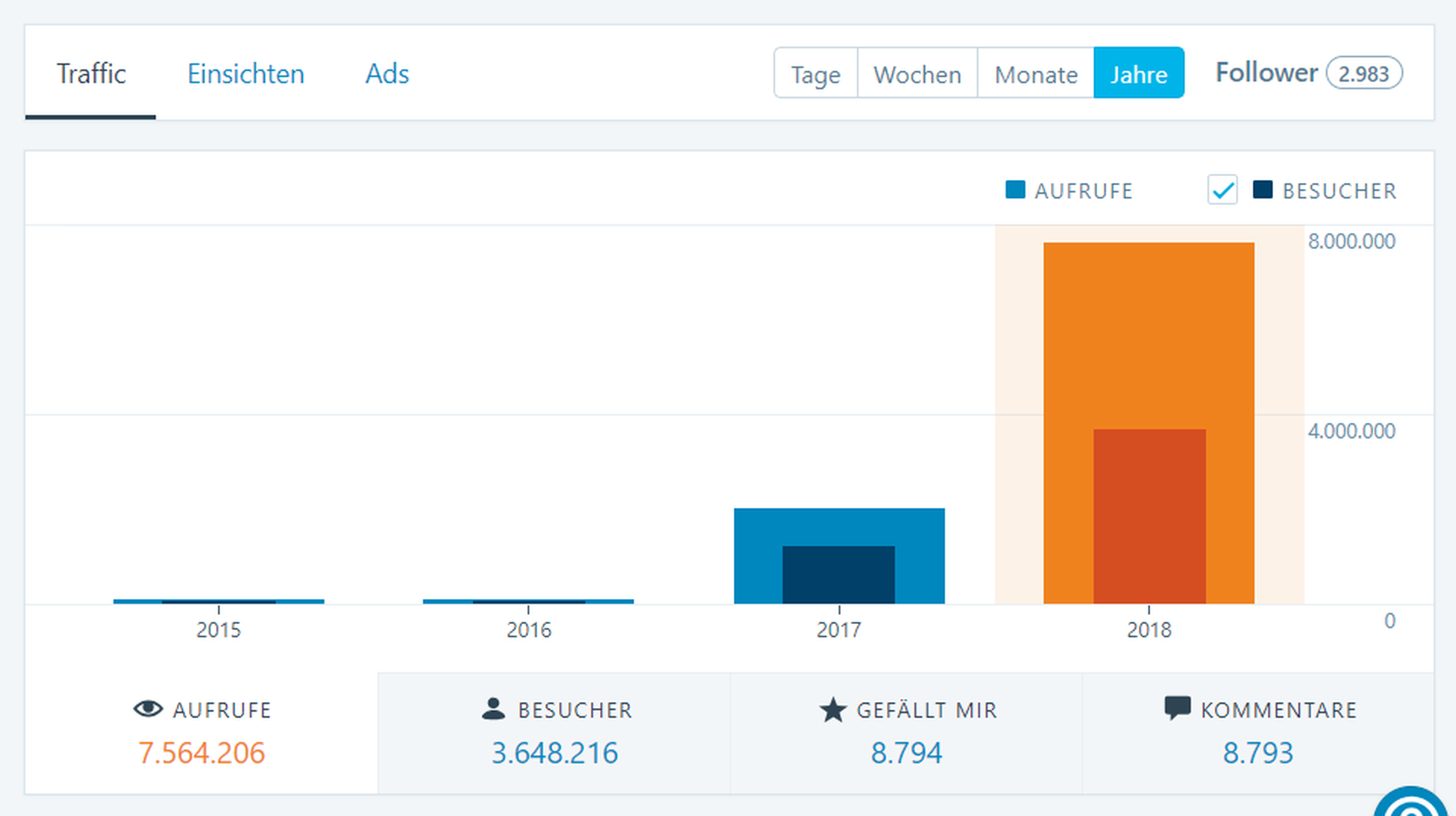1456x816 pixels.
Task: Toggle the Besucher checkbox in the legend
Action: 1223,190
